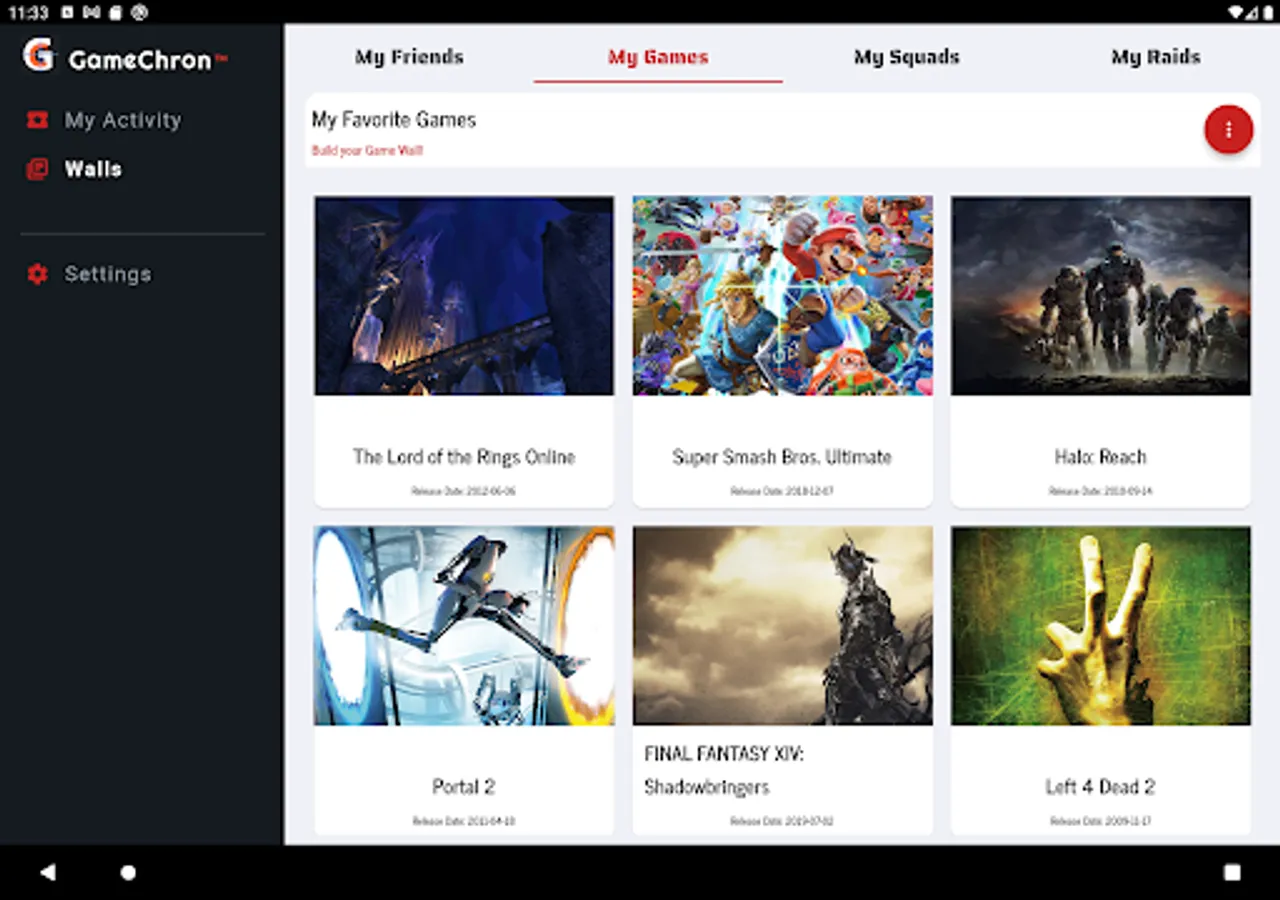Click the Left 4 Dead 2 title

(1100, 787)
